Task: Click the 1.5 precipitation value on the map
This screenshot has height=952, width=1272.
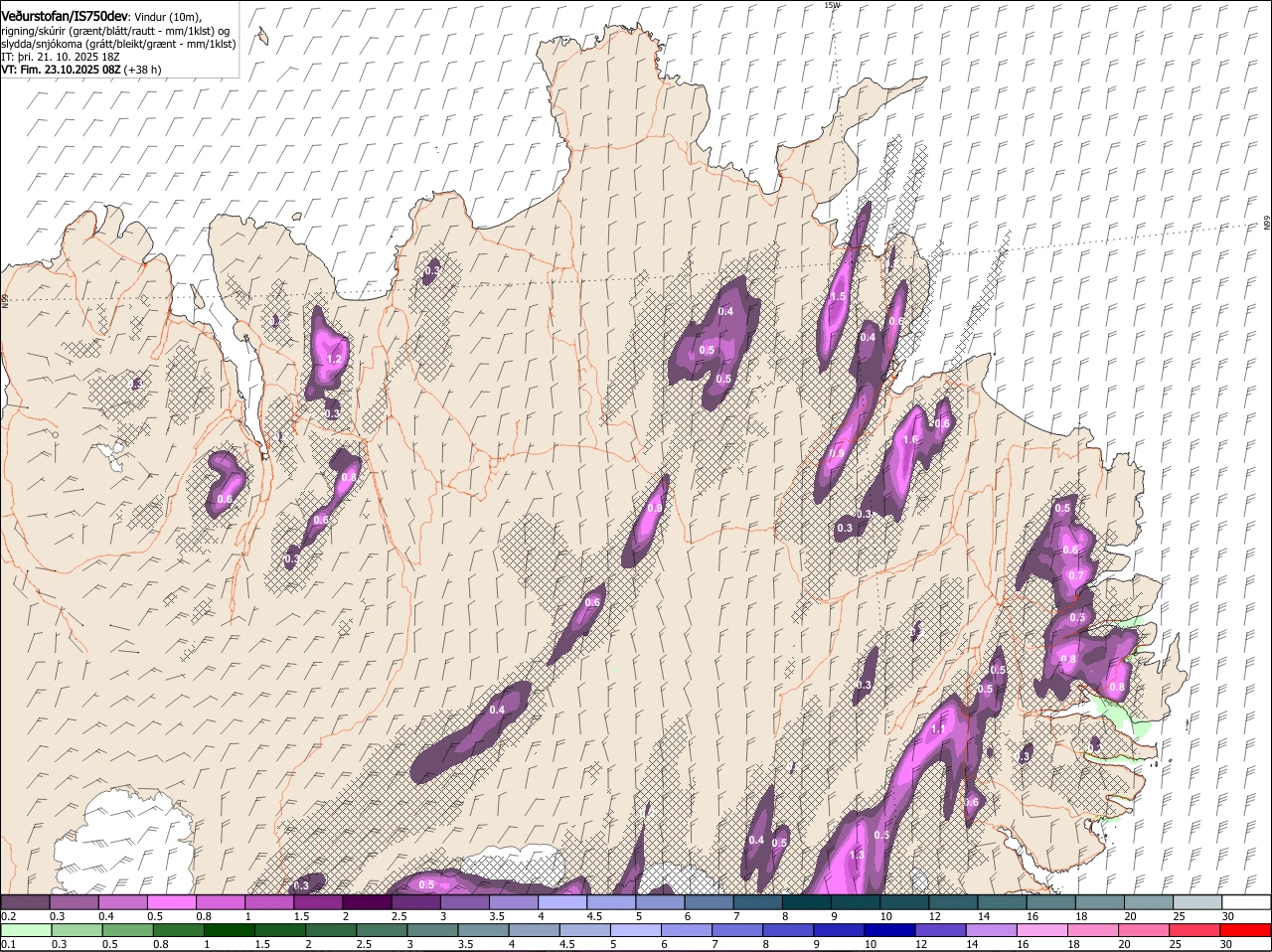Action: (x=838, y=297)
